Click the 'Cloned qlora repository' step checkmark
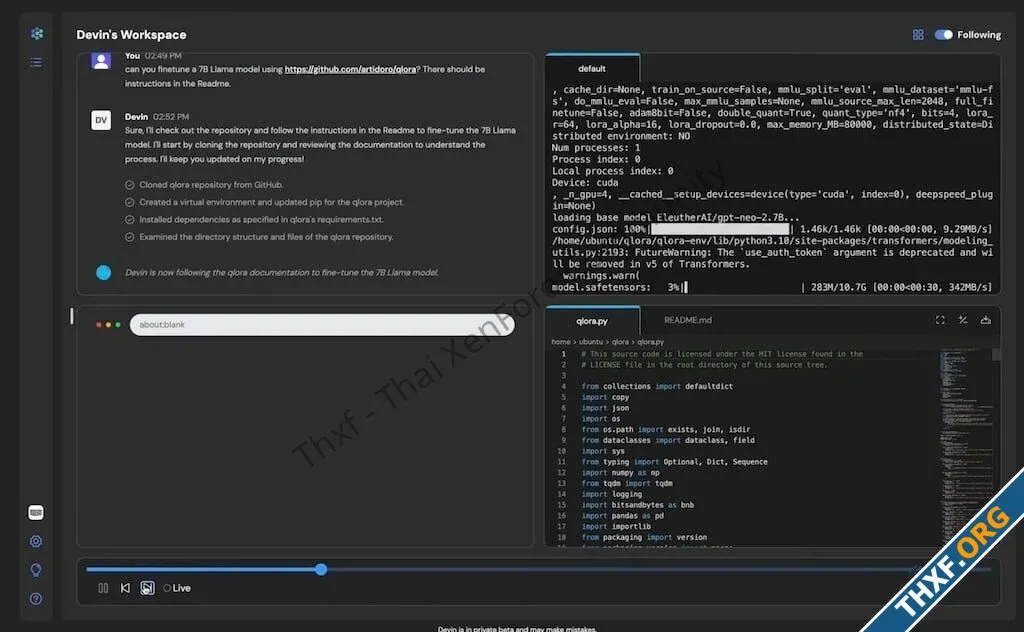 (x=129, y=185)
